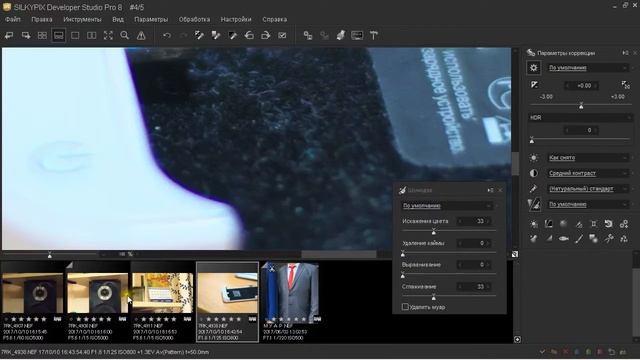Open the Обработка menu
The width and height of the screenshot is (640, 360).
(x=194, y=19)
